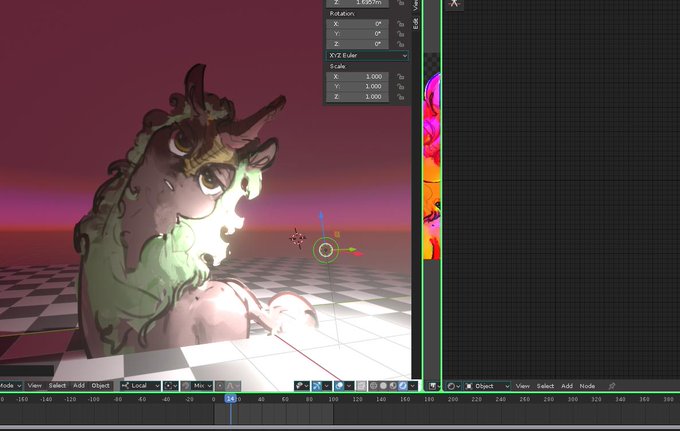Open the View menu in the 3D viewport header
This screenshot has width=680, height=431.
click(35, 385)
